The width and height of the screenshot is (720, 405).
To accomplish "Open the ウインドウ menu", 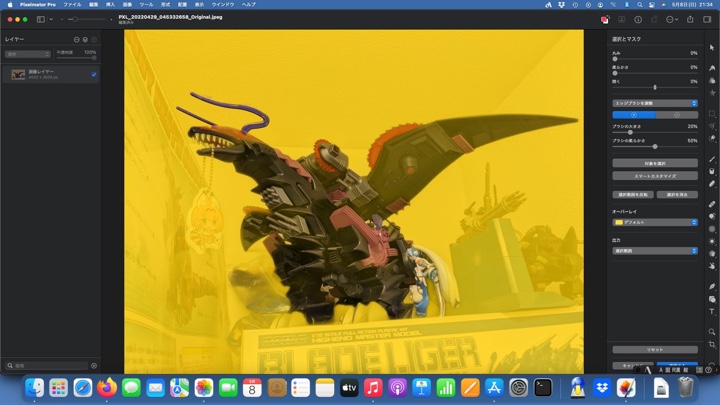I will (x=223, y=5).
